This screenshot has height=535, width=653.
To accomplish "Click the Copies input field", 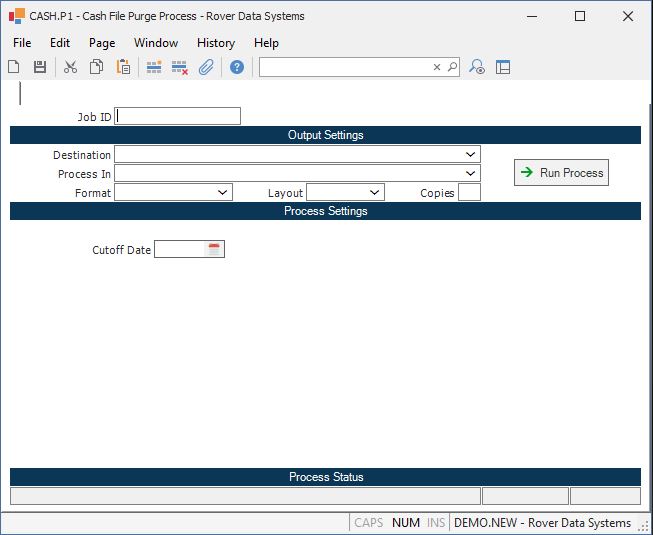I will (469, 193).
